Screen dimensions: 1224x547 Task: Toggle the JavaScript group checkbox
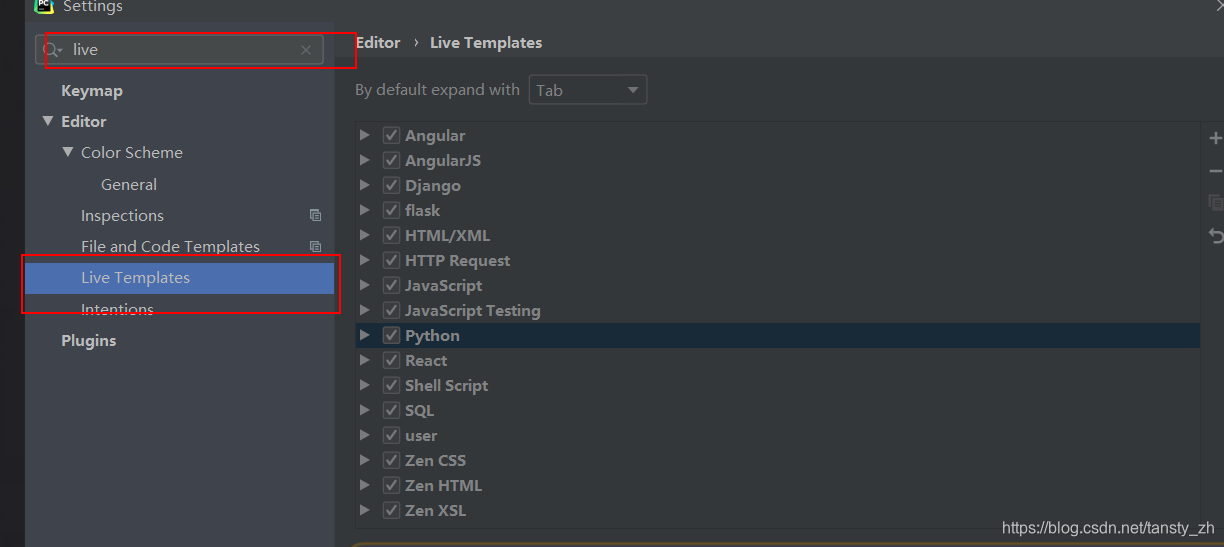coord(391,285)
